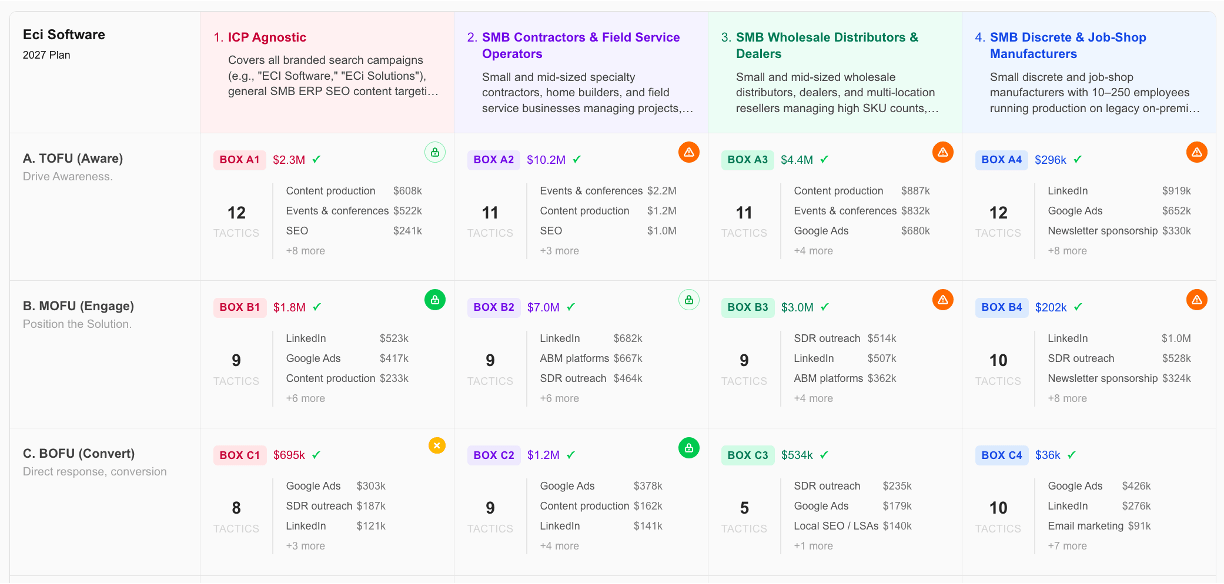Click the solid green lock icon in BOX B1
1224x584 pixels.
[435, 299]
